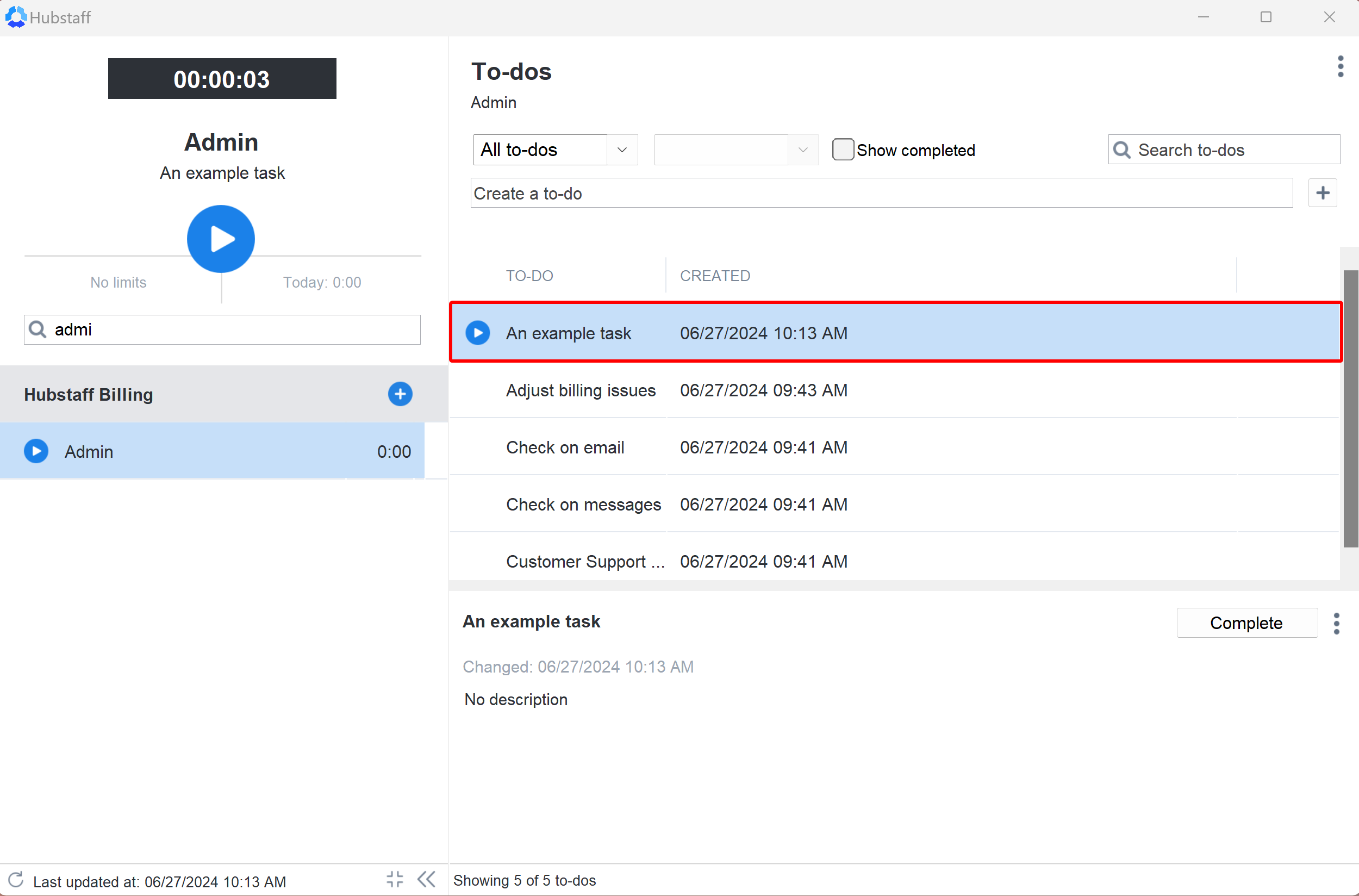Click the magnifier icon in Search to-dos
This screenshot has width=1359, height=896.
tap(1121, 150)
